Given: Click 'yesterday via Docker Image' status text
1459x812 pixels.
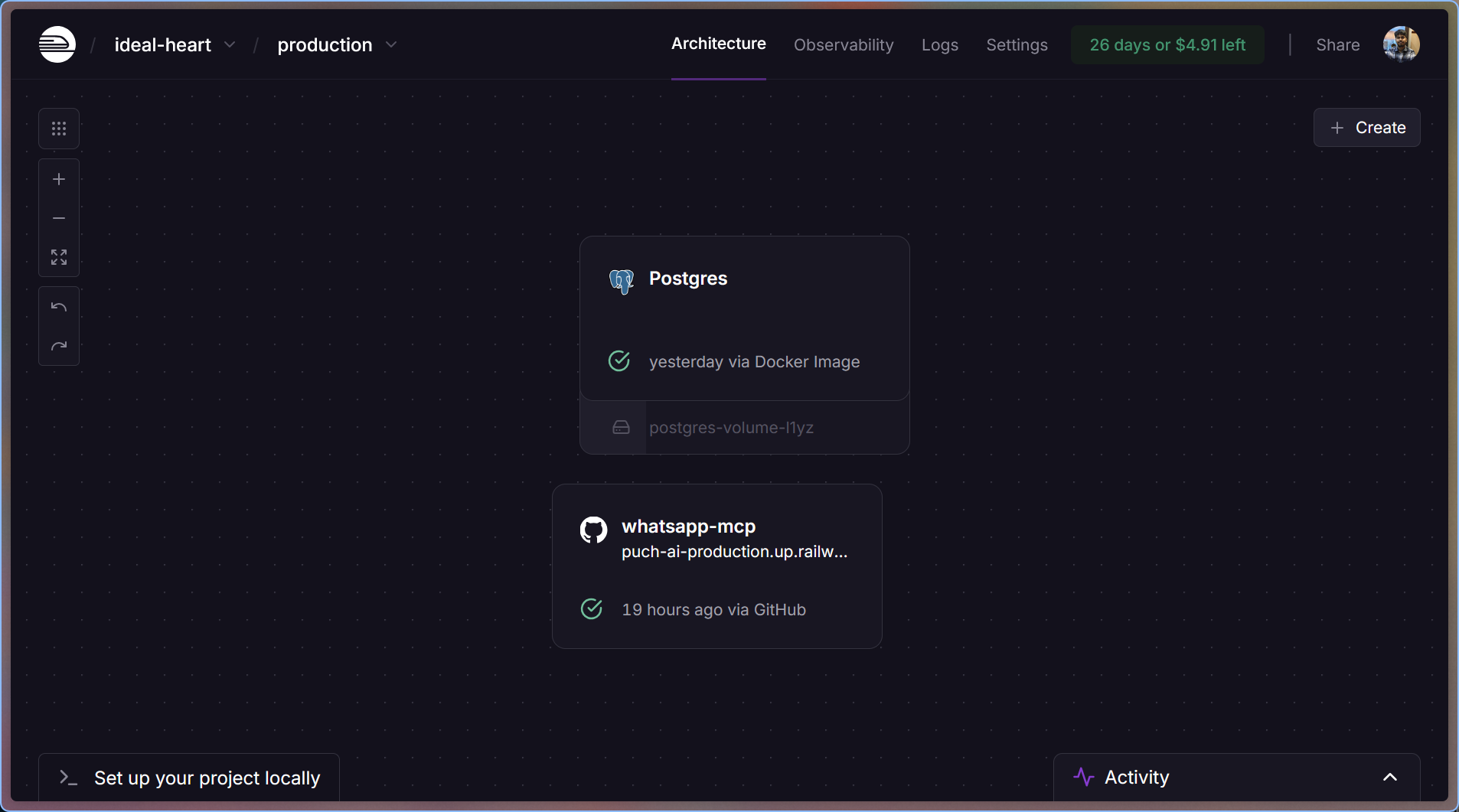Looking at the screenshot, I should [x=754, y=361].
